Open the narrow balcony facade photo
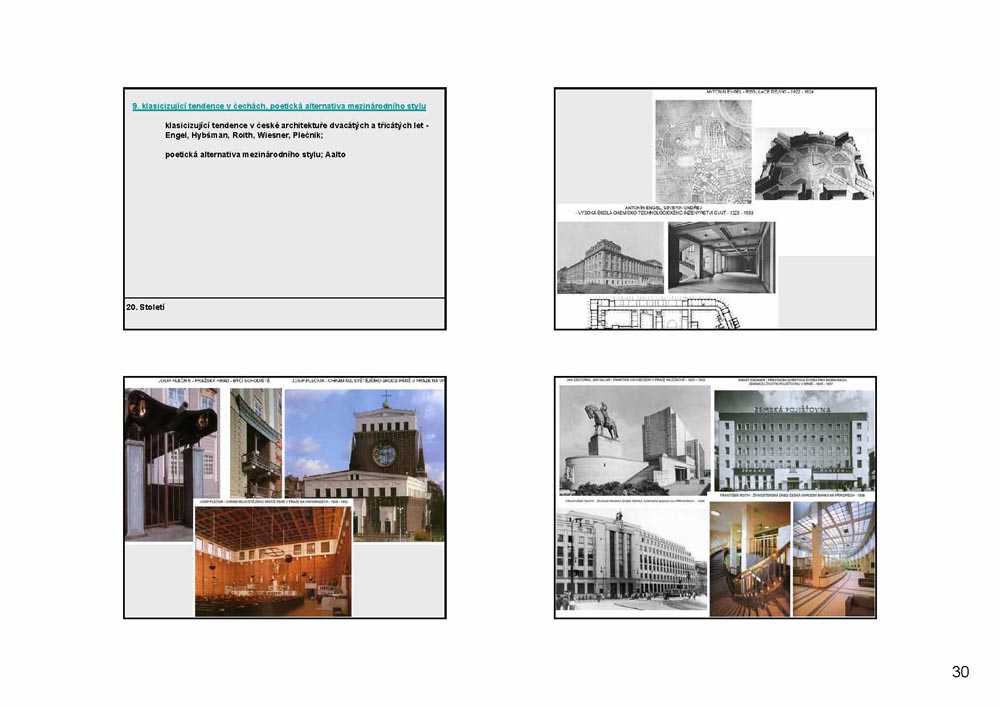 [256, 443]
